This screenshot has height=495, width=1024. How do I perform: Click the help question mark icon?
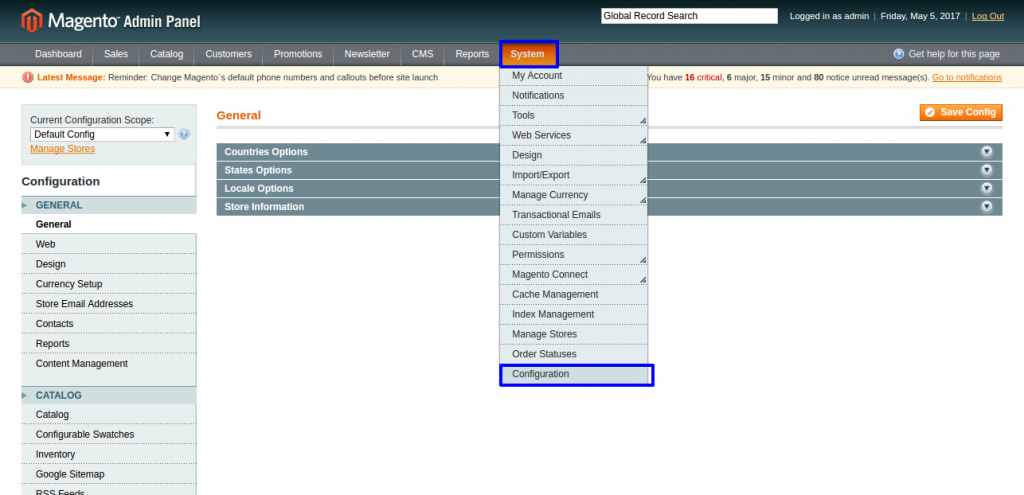(x=899, y=54)
